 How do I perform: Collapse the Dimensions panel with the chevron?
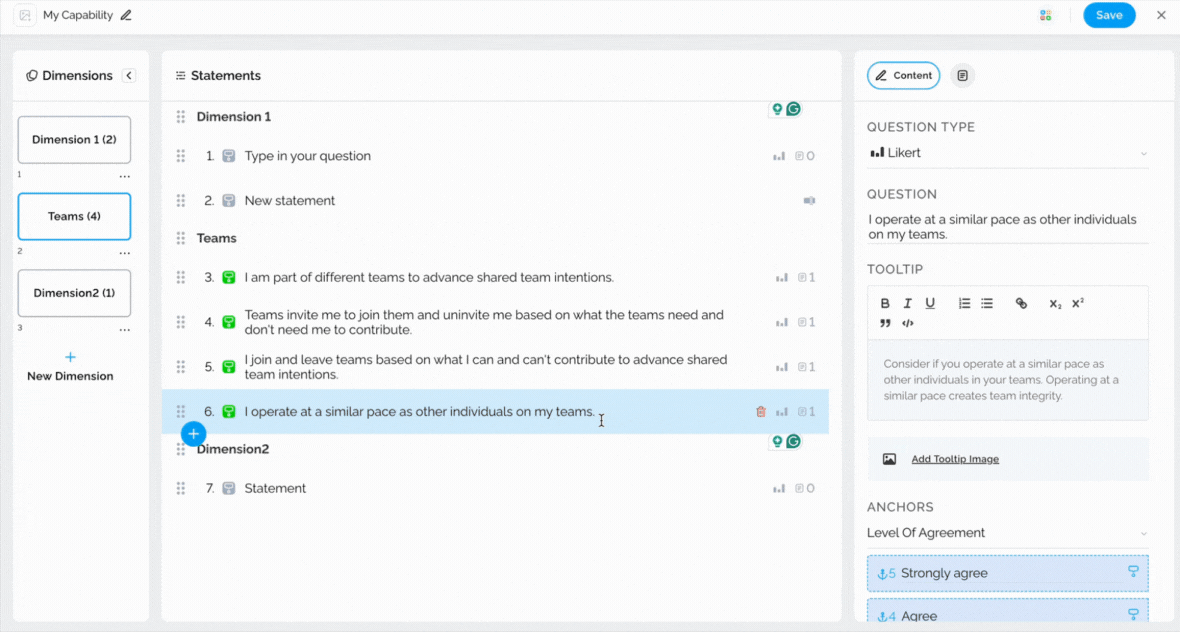129,76
